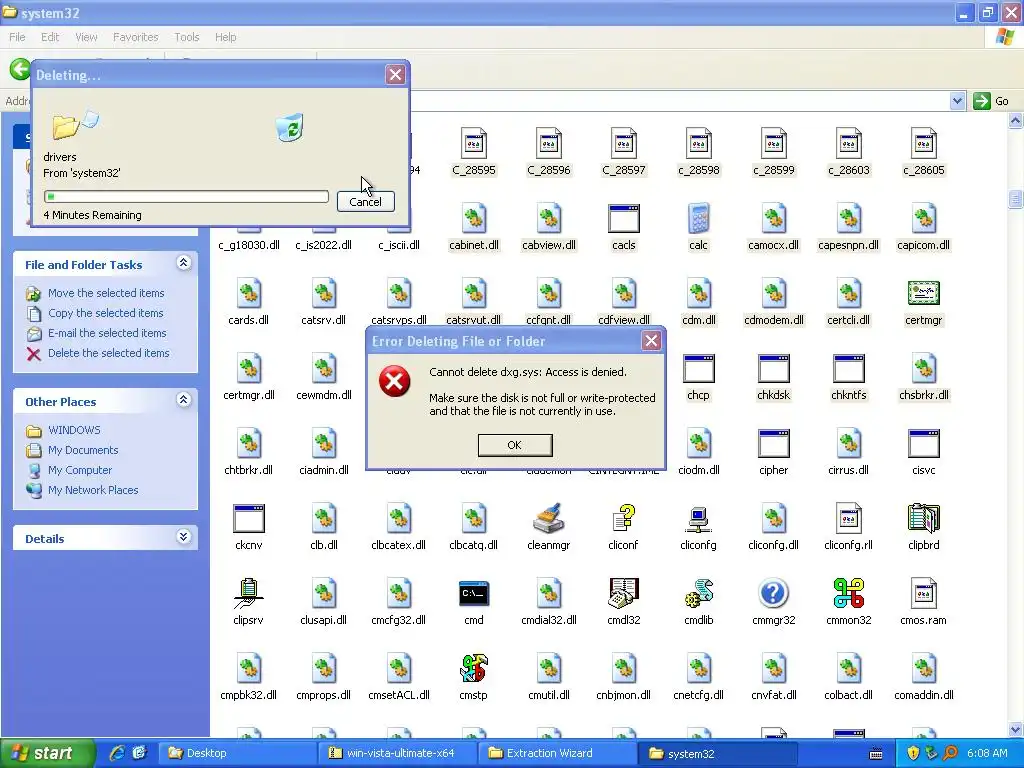Click the vertical scrollbar down arrow
This screenshot has height=768, width=1024.
[1016, 729]
